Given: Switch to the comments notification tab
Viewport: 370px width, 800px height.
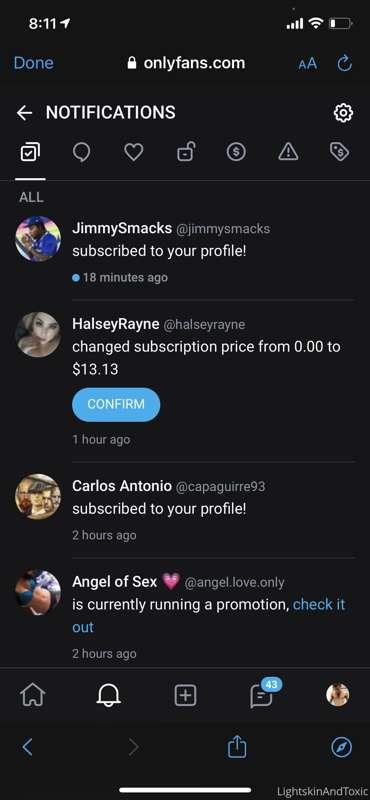Looking at the screenshot, I should point(82,152).
